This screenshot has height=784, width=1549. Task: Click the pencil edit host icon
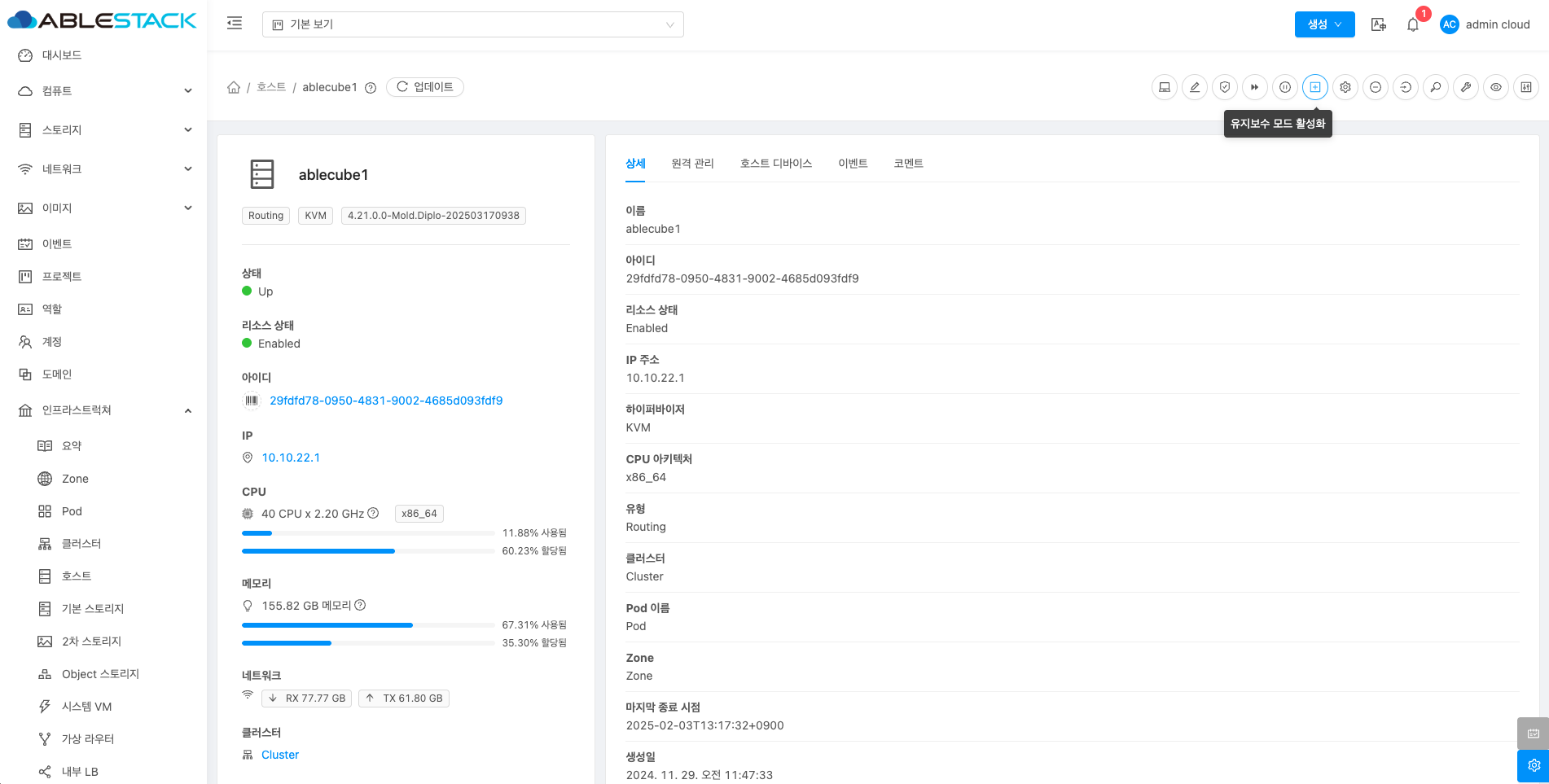[x=1195, y=87]
